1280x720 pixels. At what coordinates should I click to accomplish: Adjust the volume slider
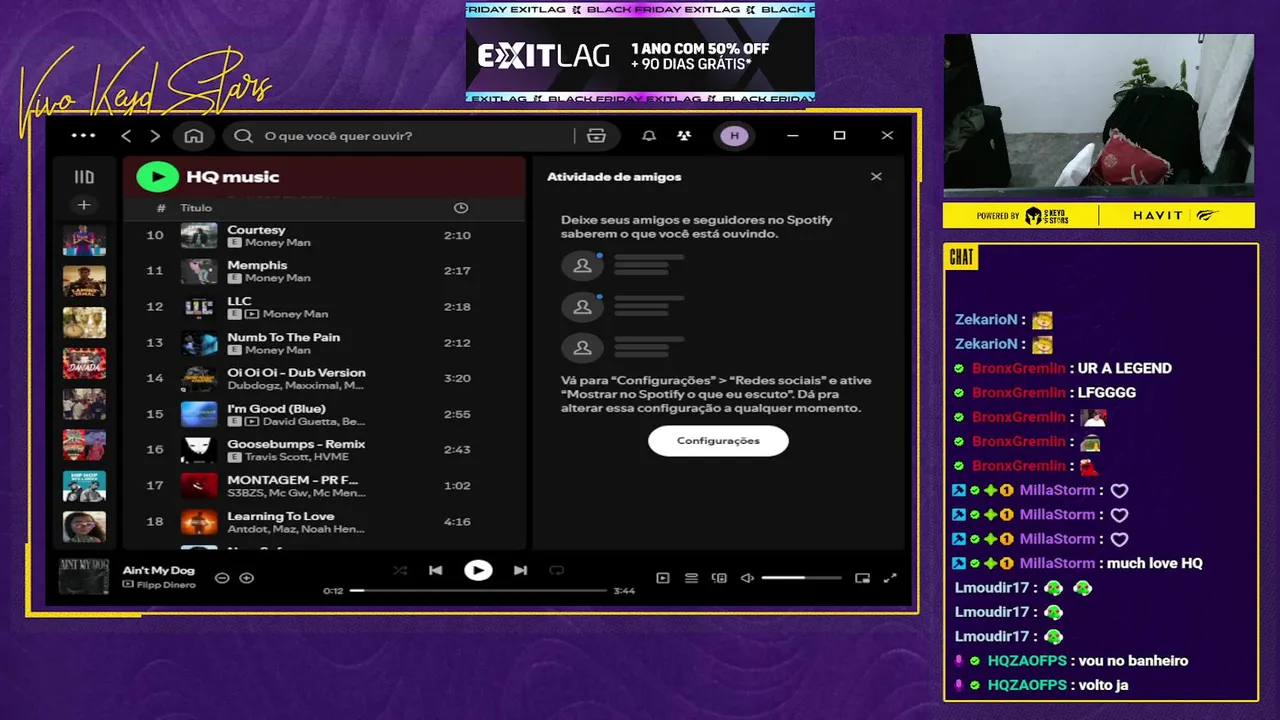[x=801, y=578]
